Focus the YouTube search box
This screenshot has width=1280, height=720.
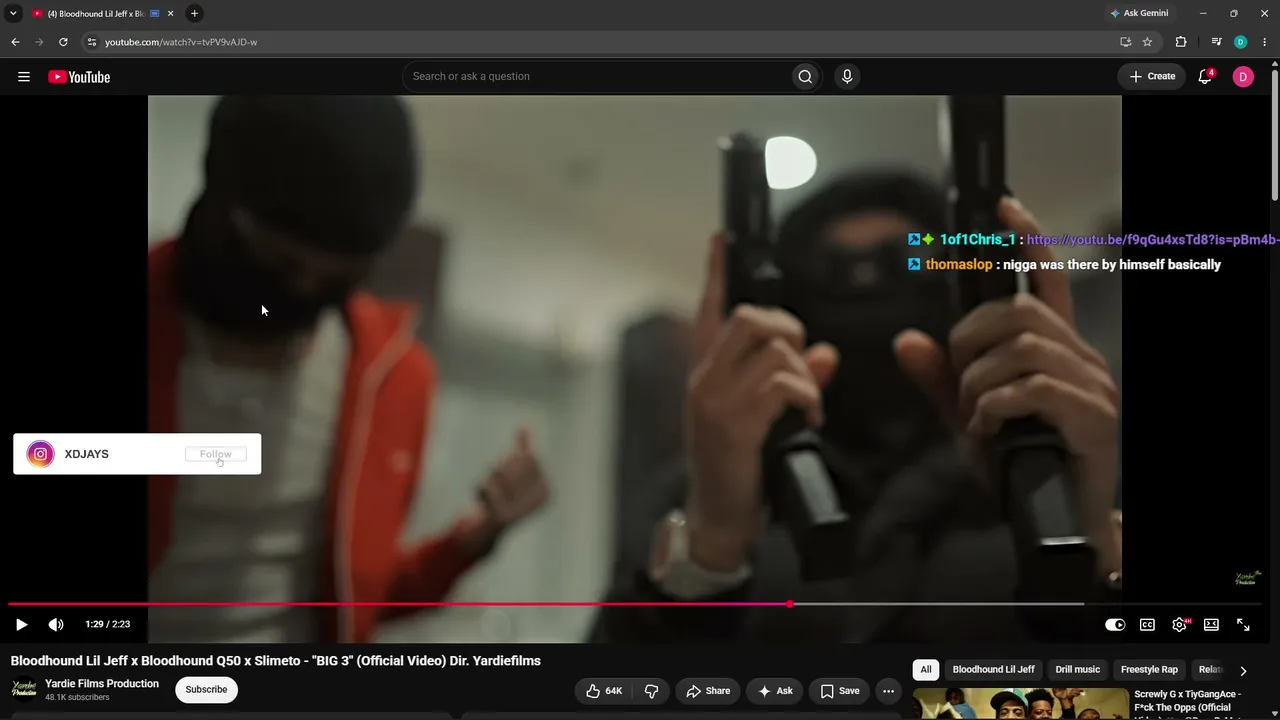(x=596, y=77)
